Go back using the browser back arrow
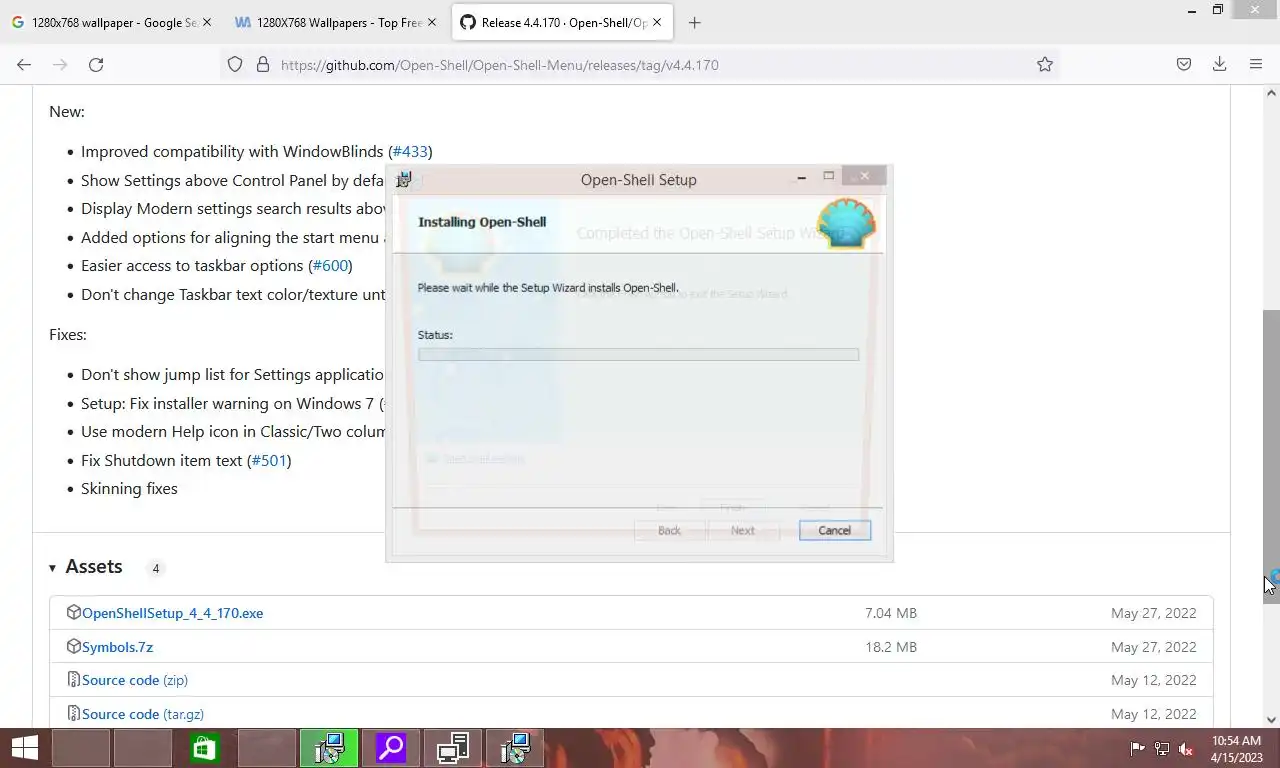Screen dimensions: 1280x768 pyautogui.click(x=24, y=64)
